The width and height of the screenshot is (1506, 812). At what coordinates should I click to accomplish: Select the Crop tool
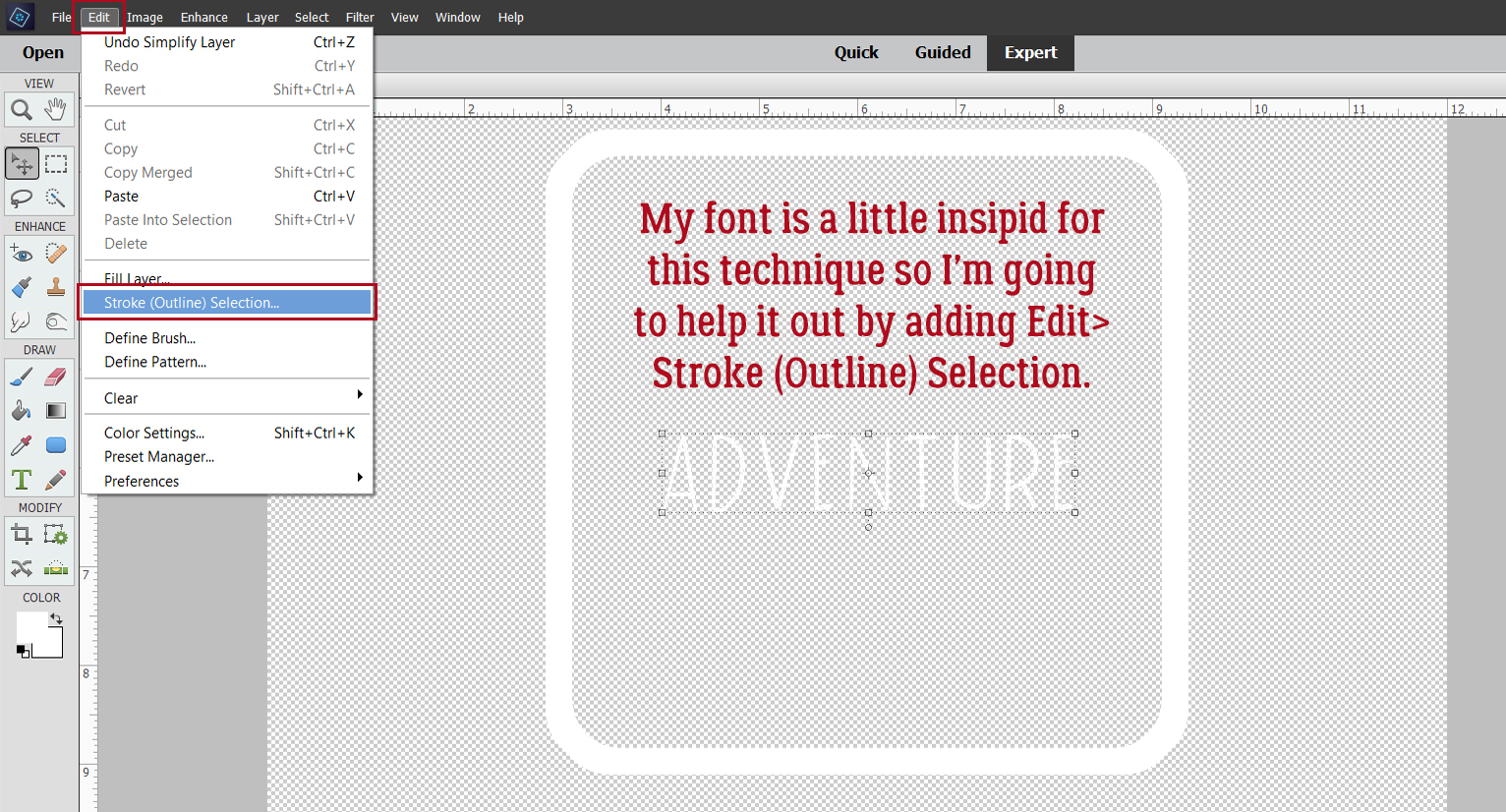[22, 535]
